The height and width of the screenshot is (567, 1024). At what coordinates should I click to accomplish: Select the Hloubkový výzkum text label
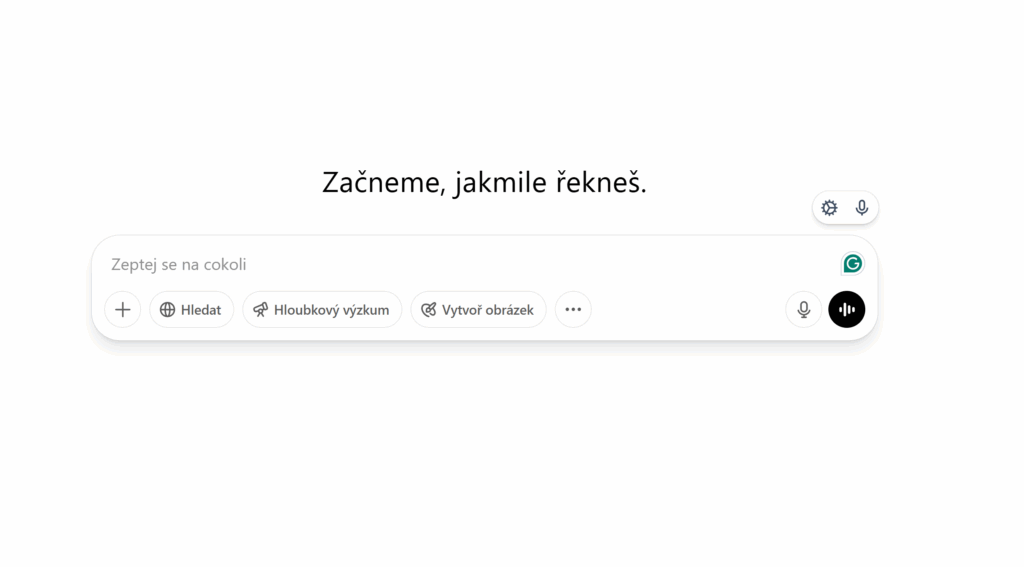coord(332,310)
